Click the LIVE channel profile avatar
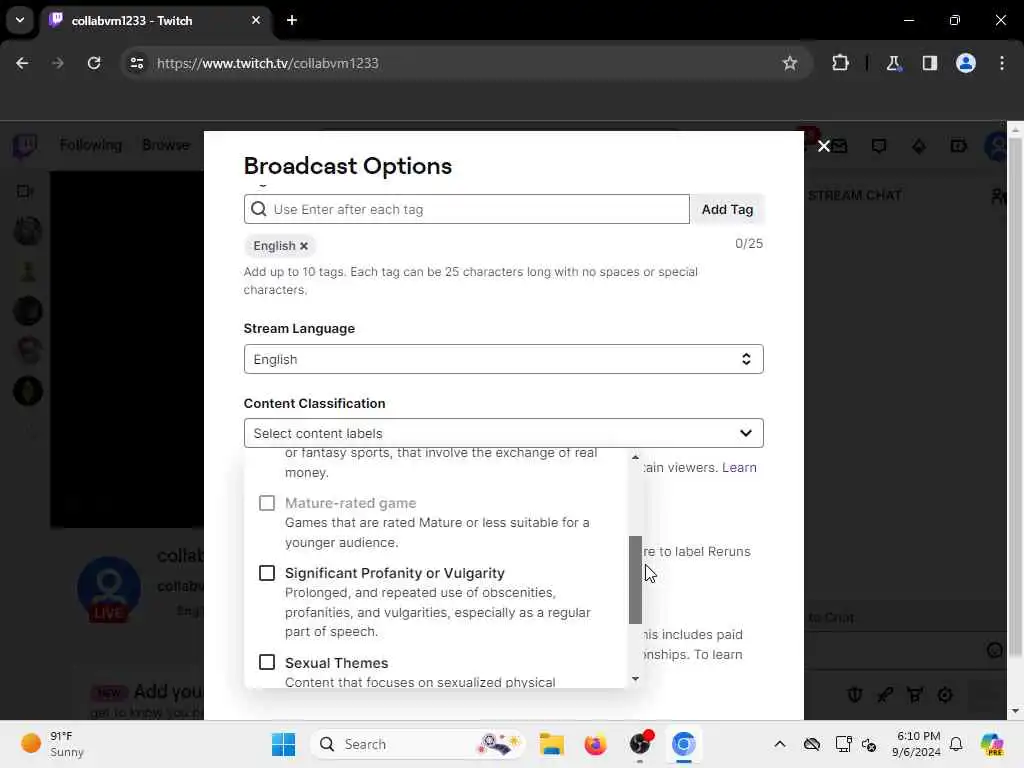This screenshot has width=1024, height=768. (108, 588)
